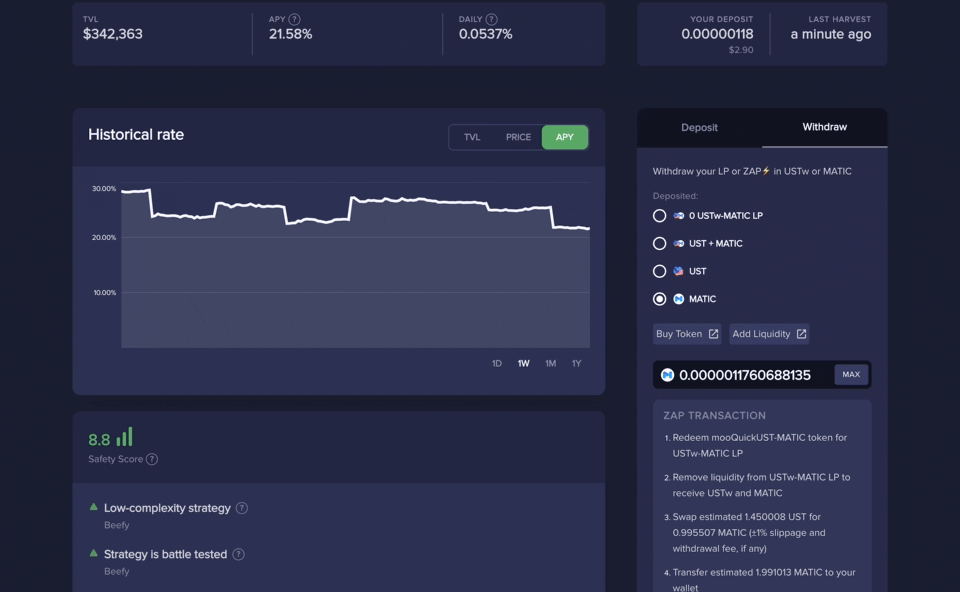
Task: Set chart range to 1D
Action: coord(497,364)
